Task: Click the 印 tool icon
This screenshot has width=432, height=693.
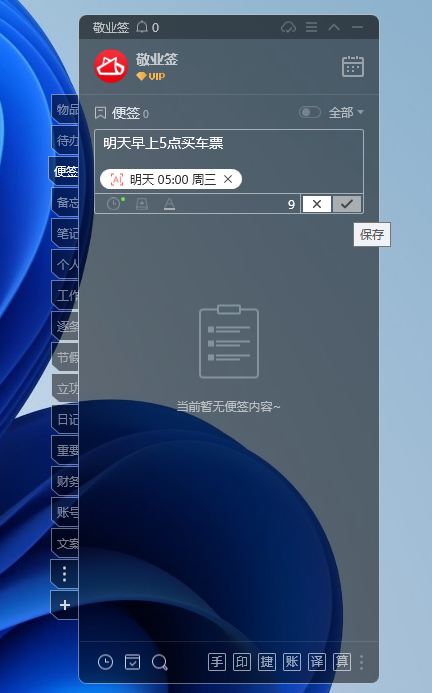Action: point(242,662)
